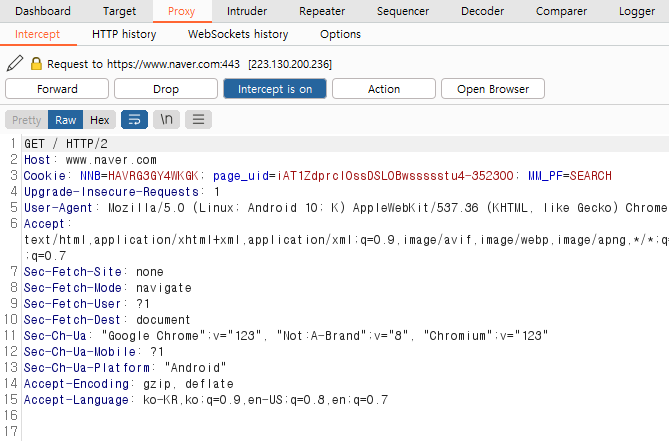Screen dimensions: 669x441
Task: Click the MM_PF cookie value SEARCH
Action: [591, 176]
